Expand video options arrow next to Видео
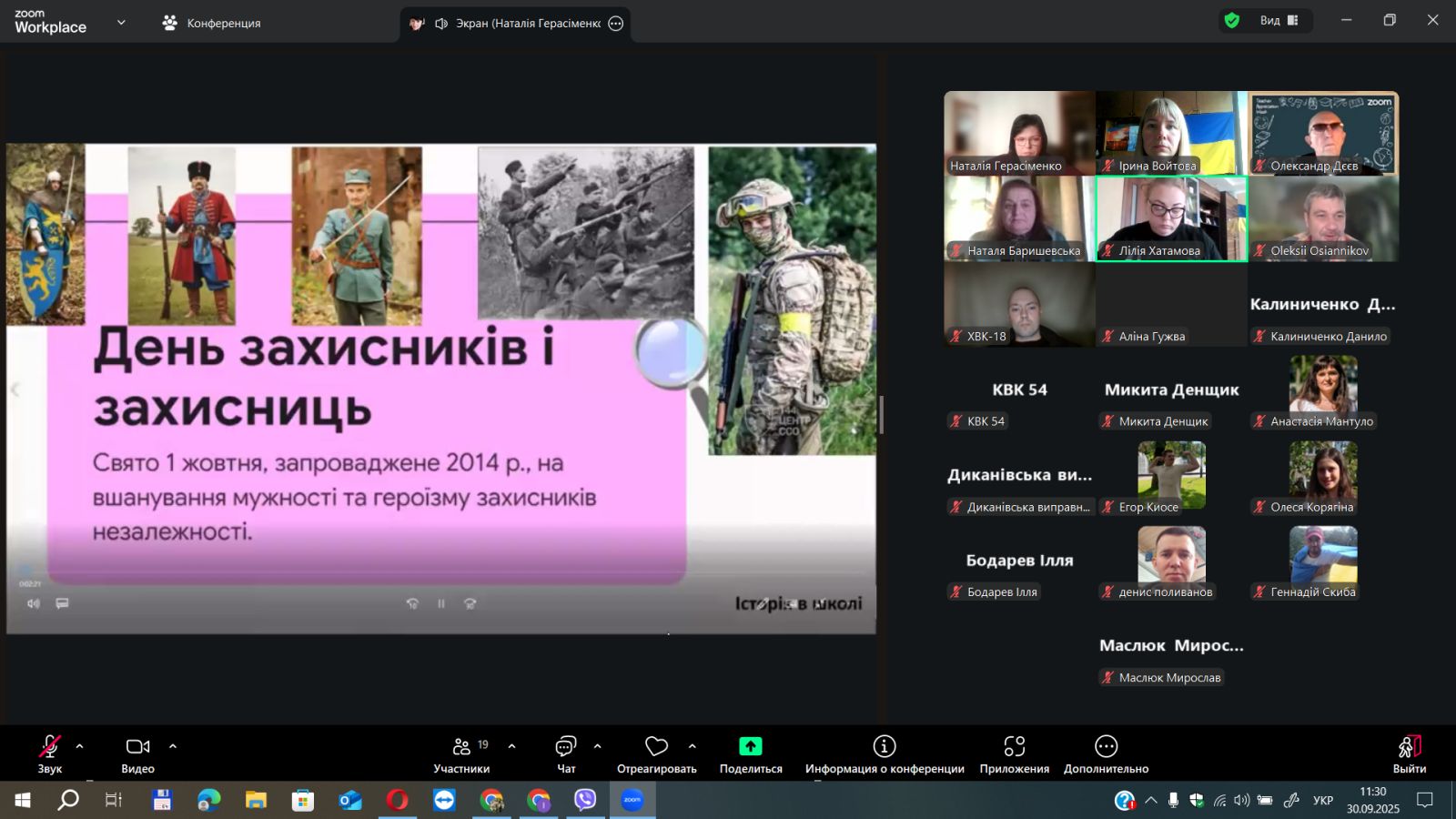The image size is (1456, 819). [x=173, y=746]
